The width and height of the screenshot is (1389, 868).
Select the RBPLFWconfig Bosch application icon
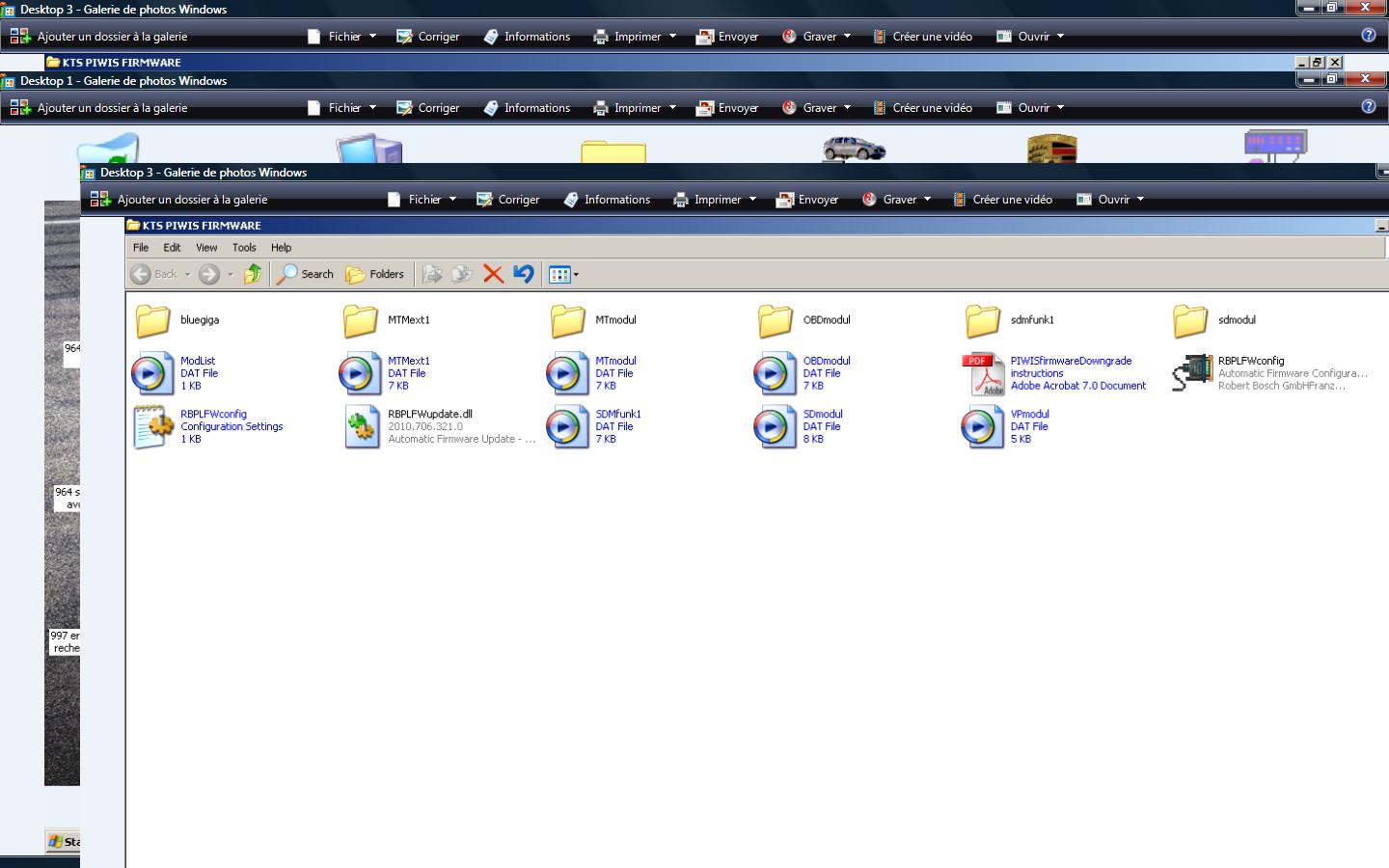[1191, 373]
